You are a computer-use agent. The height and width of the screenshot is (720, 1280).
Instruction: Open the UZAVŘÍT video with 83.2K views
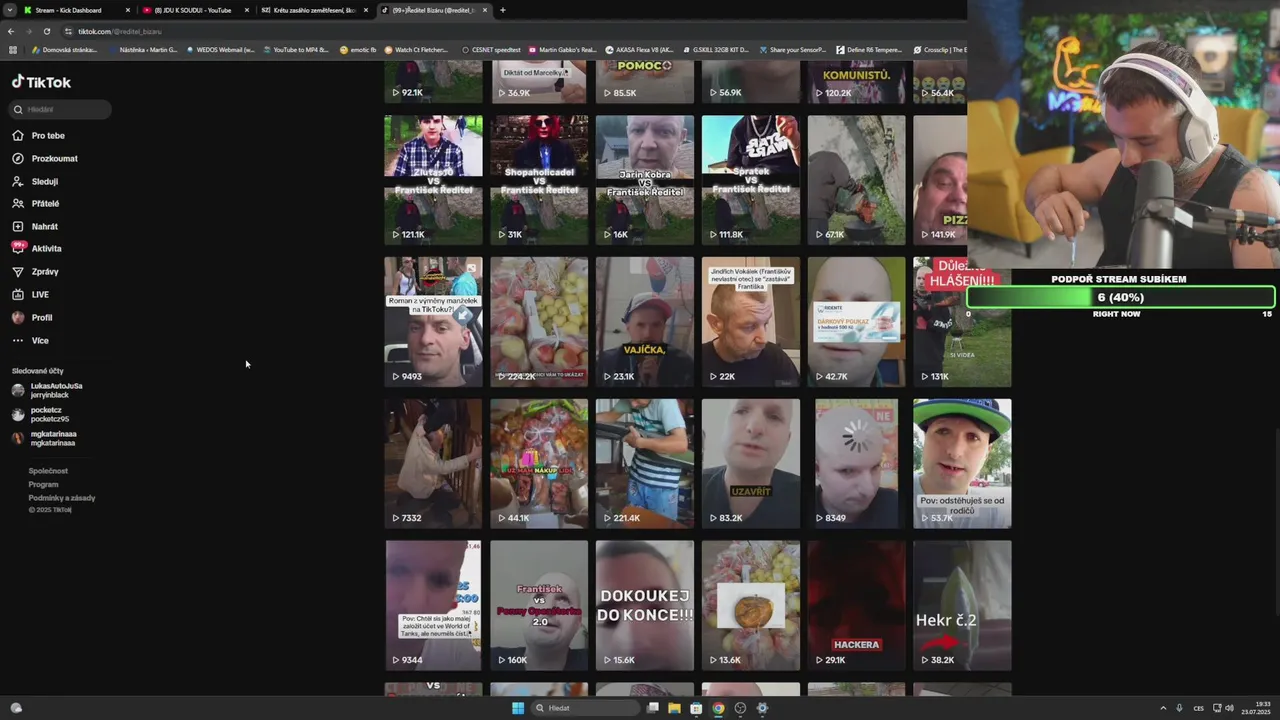pos(751,464)
